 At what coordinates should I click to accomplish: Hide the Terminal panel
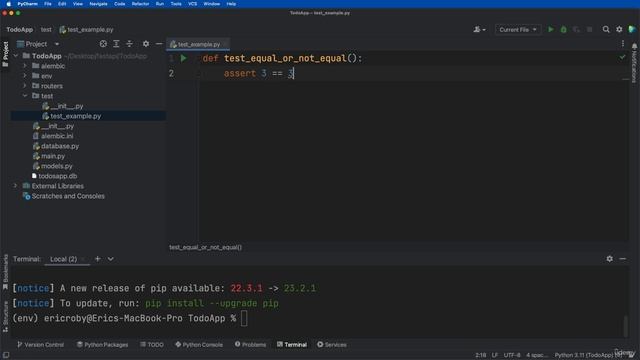(622, 259)
